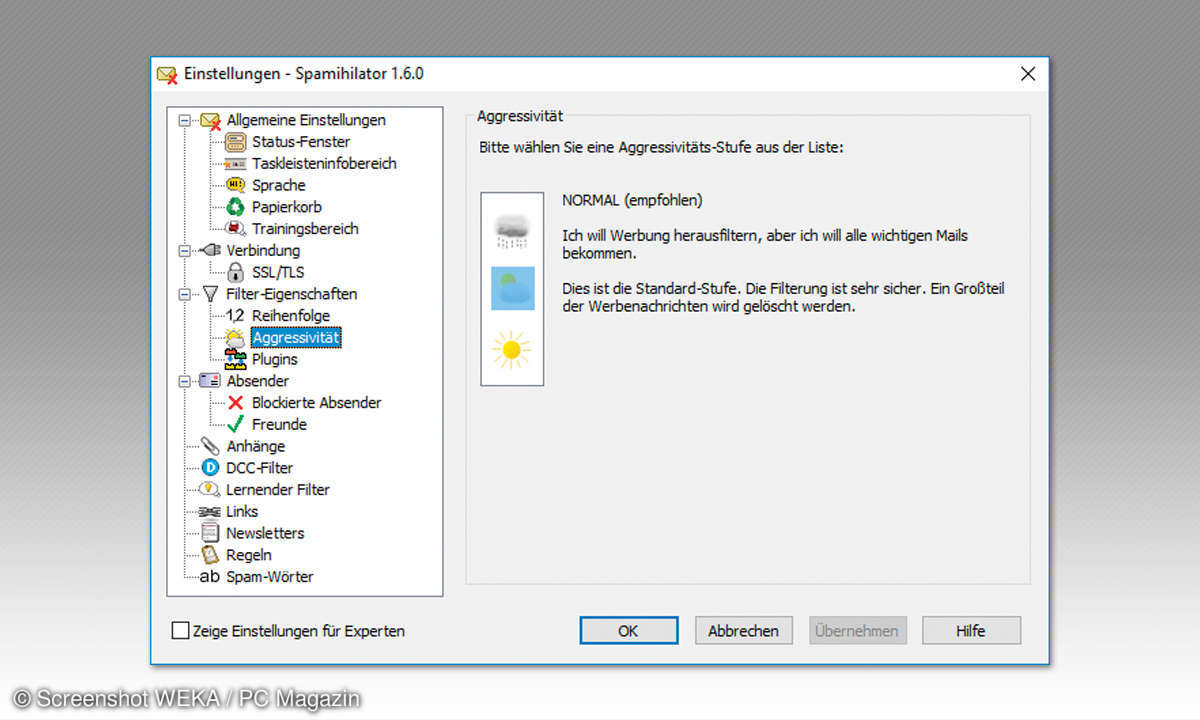Click the Verbindung plug icon
The height and width of the screenshot is (720, 1200).
point(210,251)
